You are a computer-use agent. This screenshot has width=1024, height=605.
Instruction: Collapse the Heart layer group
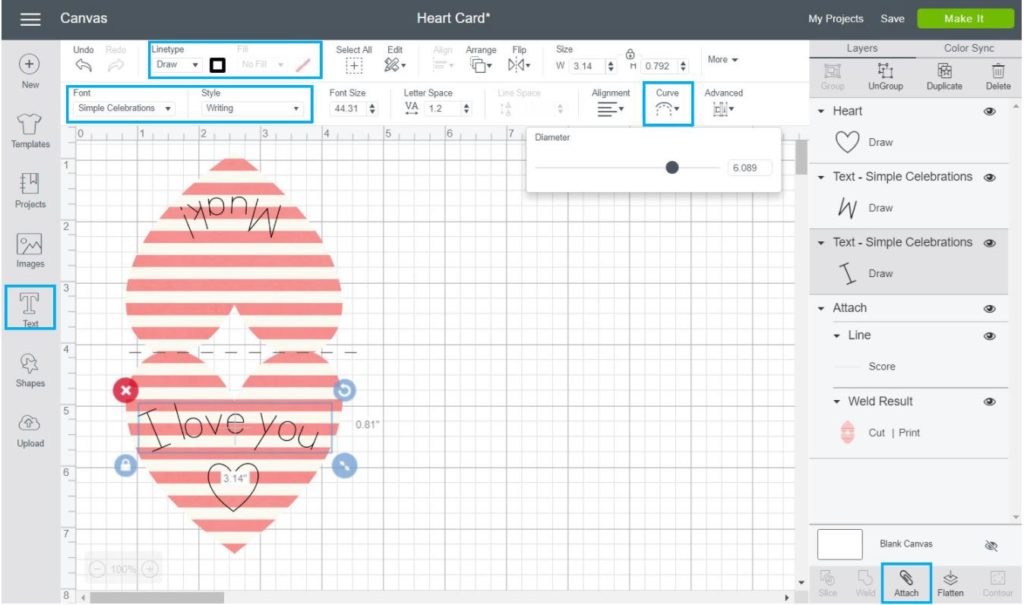(821, 112)
